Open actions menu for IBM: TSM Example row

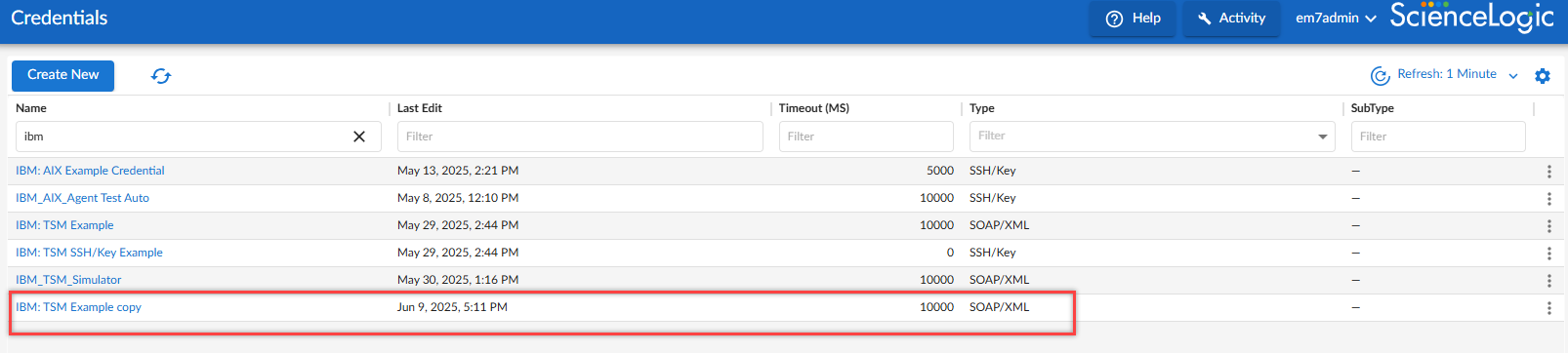point(1548,225)
